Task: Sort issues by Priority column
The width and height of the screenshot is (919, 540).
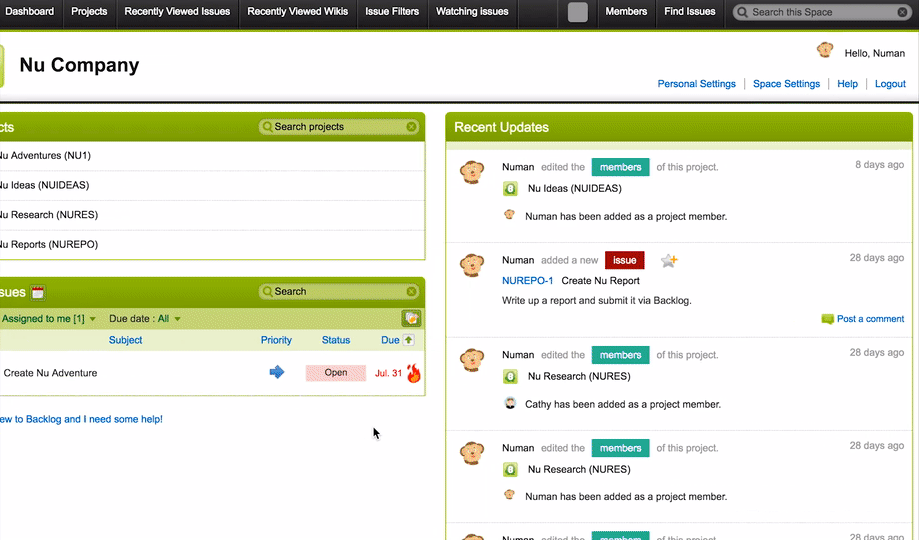Action: (276, 340)
